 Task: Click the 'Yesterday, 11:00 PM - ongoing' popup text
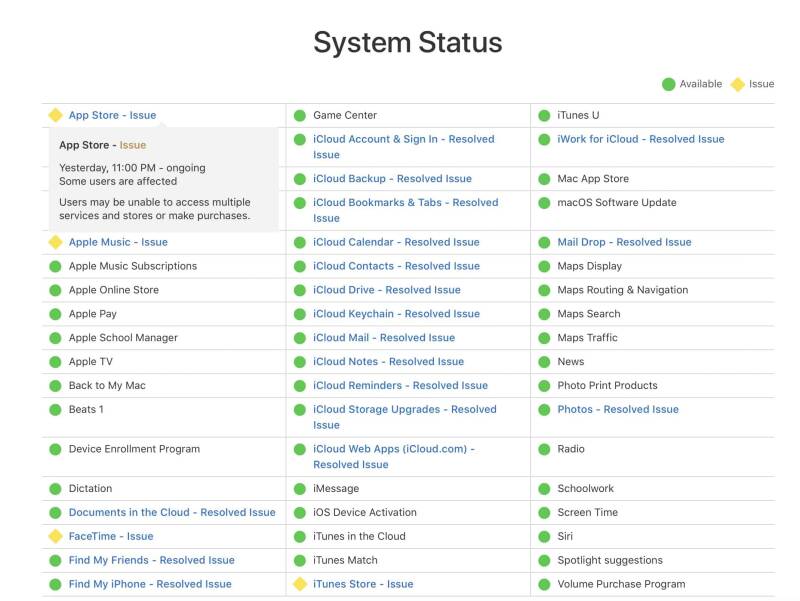click(x=132, y=168)
